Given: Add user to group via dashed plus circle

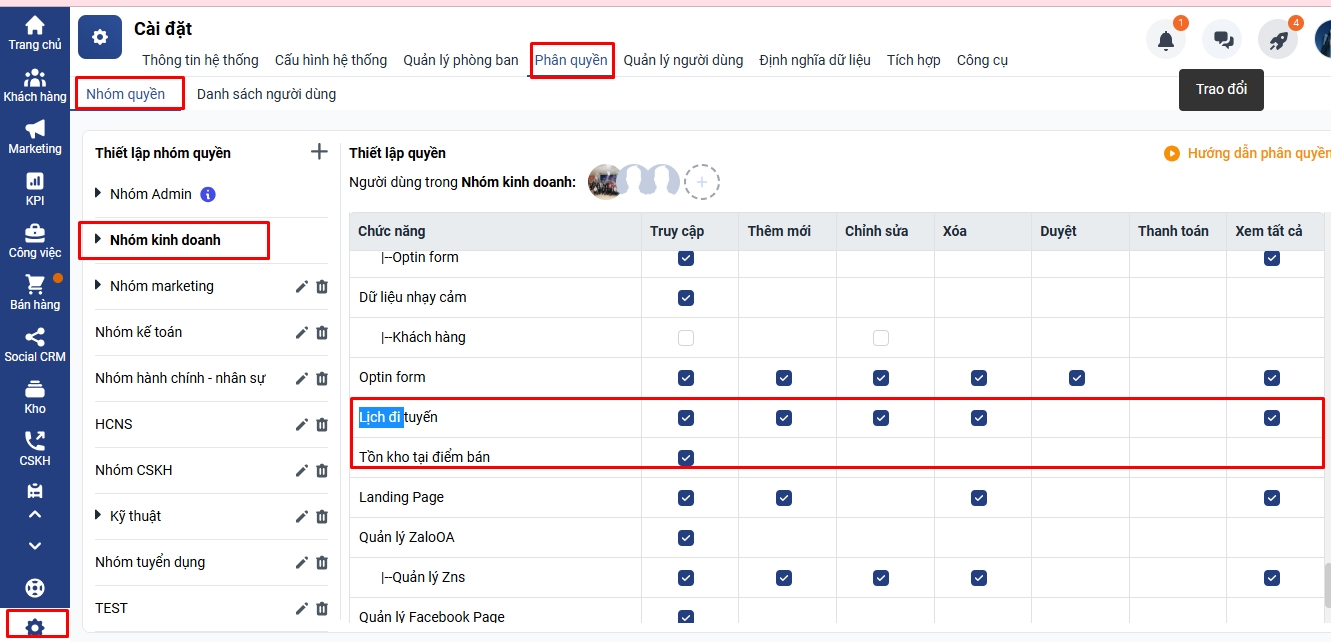Looking at the screenshot, I should (702, 182).
